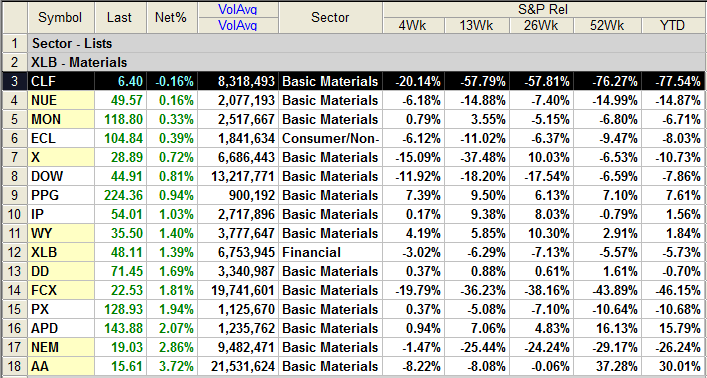Sort by the Symbol column header
The image size is (707, 378).
coord(60,18)
